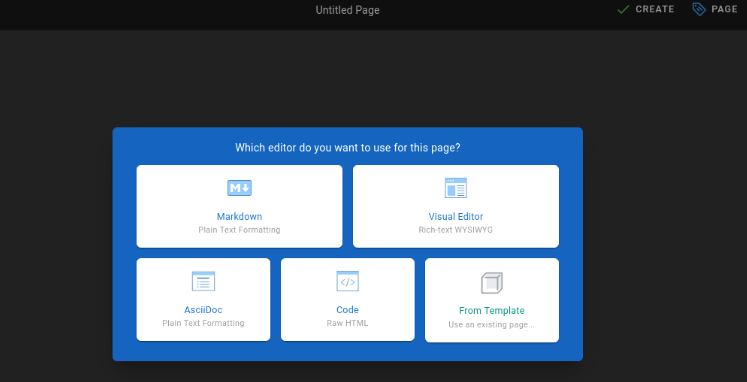Click the Markdown M-arrow icon
747x382 pixels.
[x=239, y=188]
